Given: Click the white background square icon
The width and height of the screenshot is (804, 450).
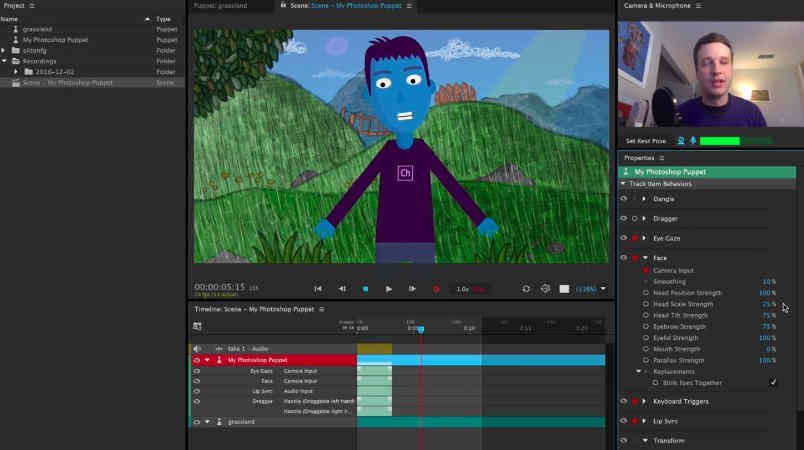Looking at the screenshot, I should 564,289.
